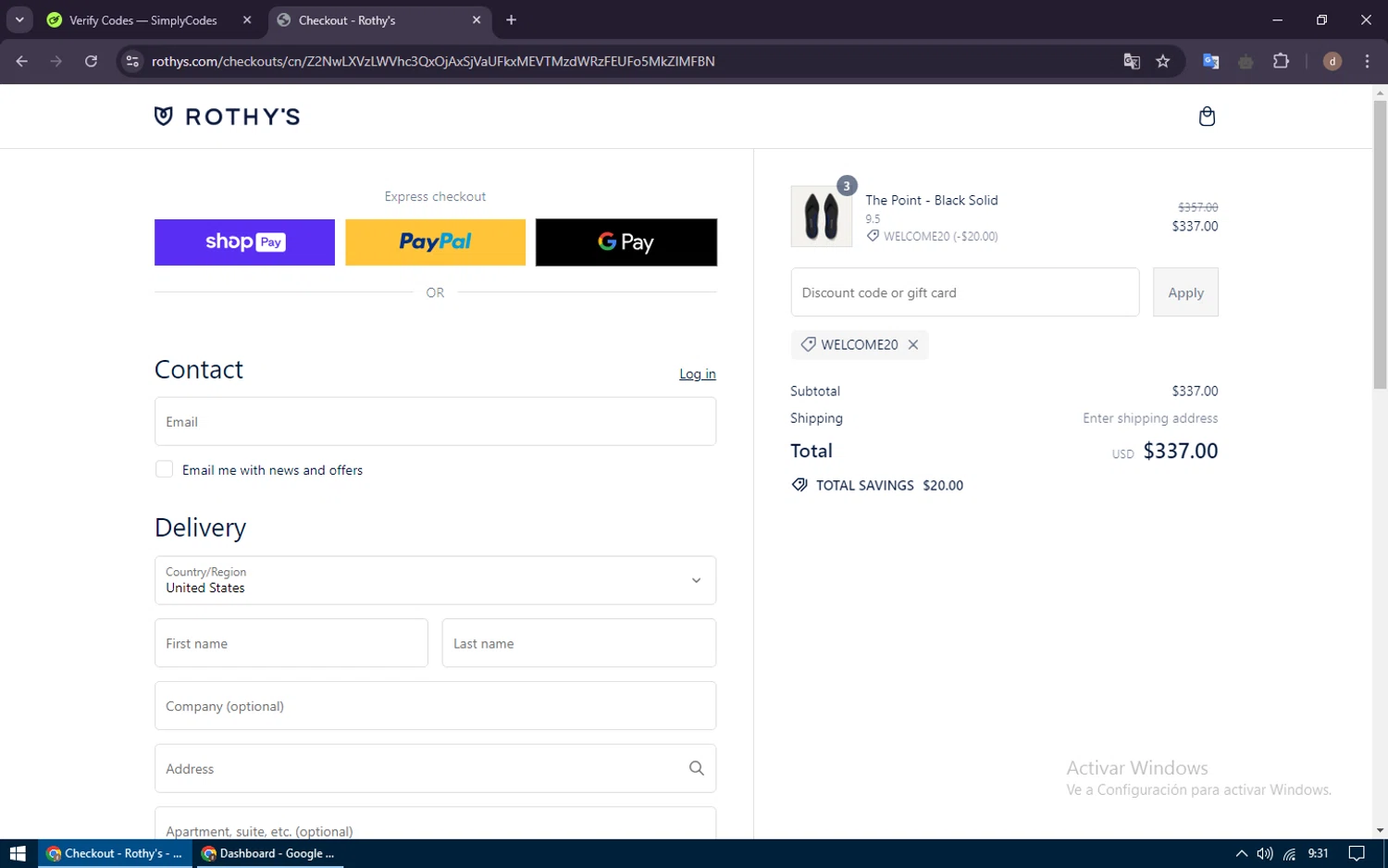Pay with PayPal express checkout
Screen dimensions: 1388x868
point(435,242)
